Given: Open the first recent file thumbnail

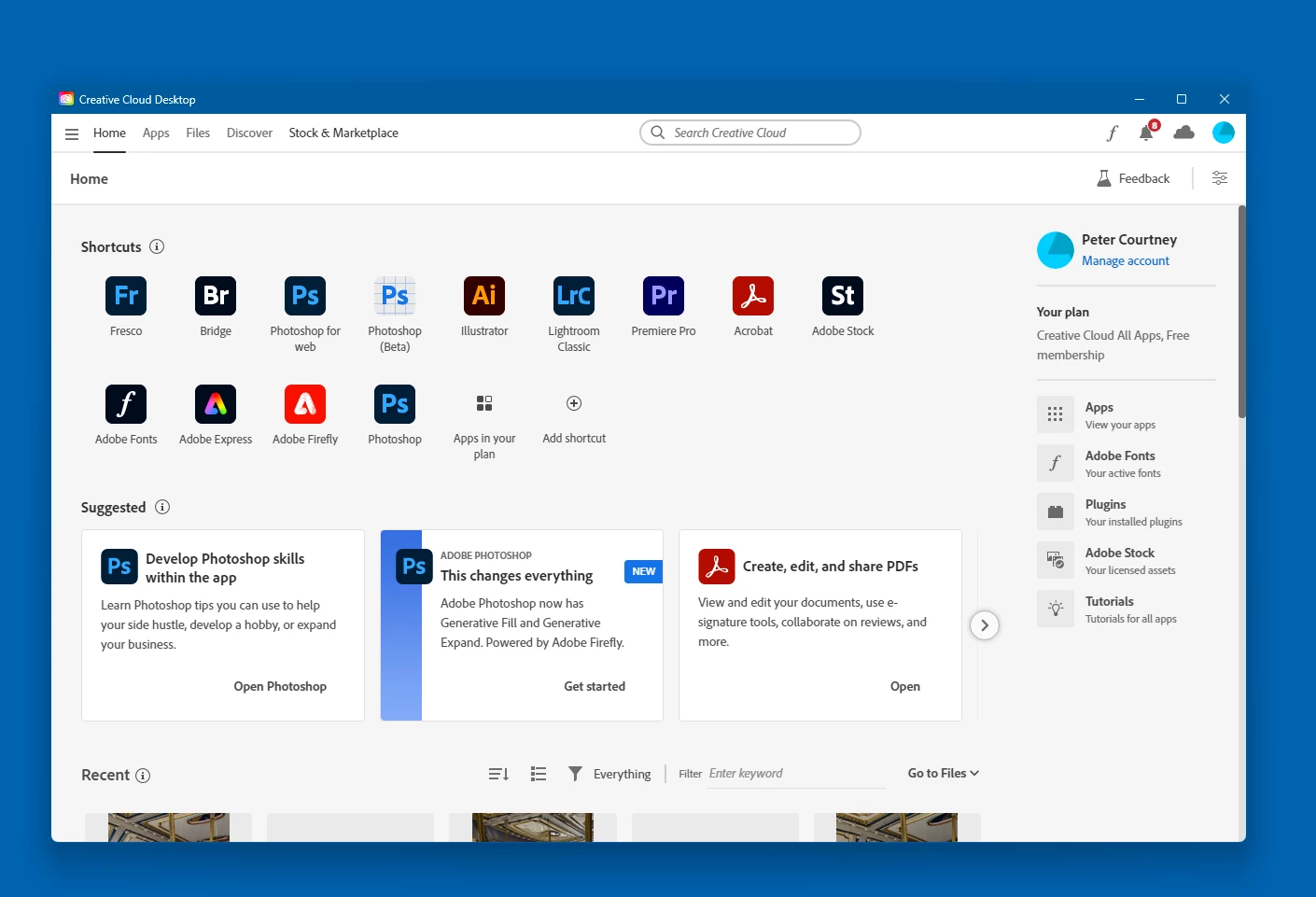Looking at the screenshot, I should click(169, 827).
